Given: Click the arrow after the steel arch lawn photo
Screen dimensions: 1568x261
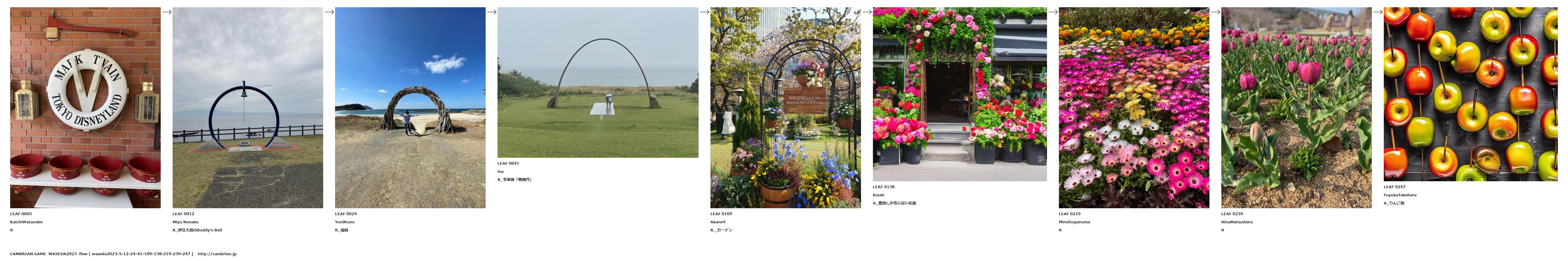Looking at the screenshot, I should click(x=704, y=12).
